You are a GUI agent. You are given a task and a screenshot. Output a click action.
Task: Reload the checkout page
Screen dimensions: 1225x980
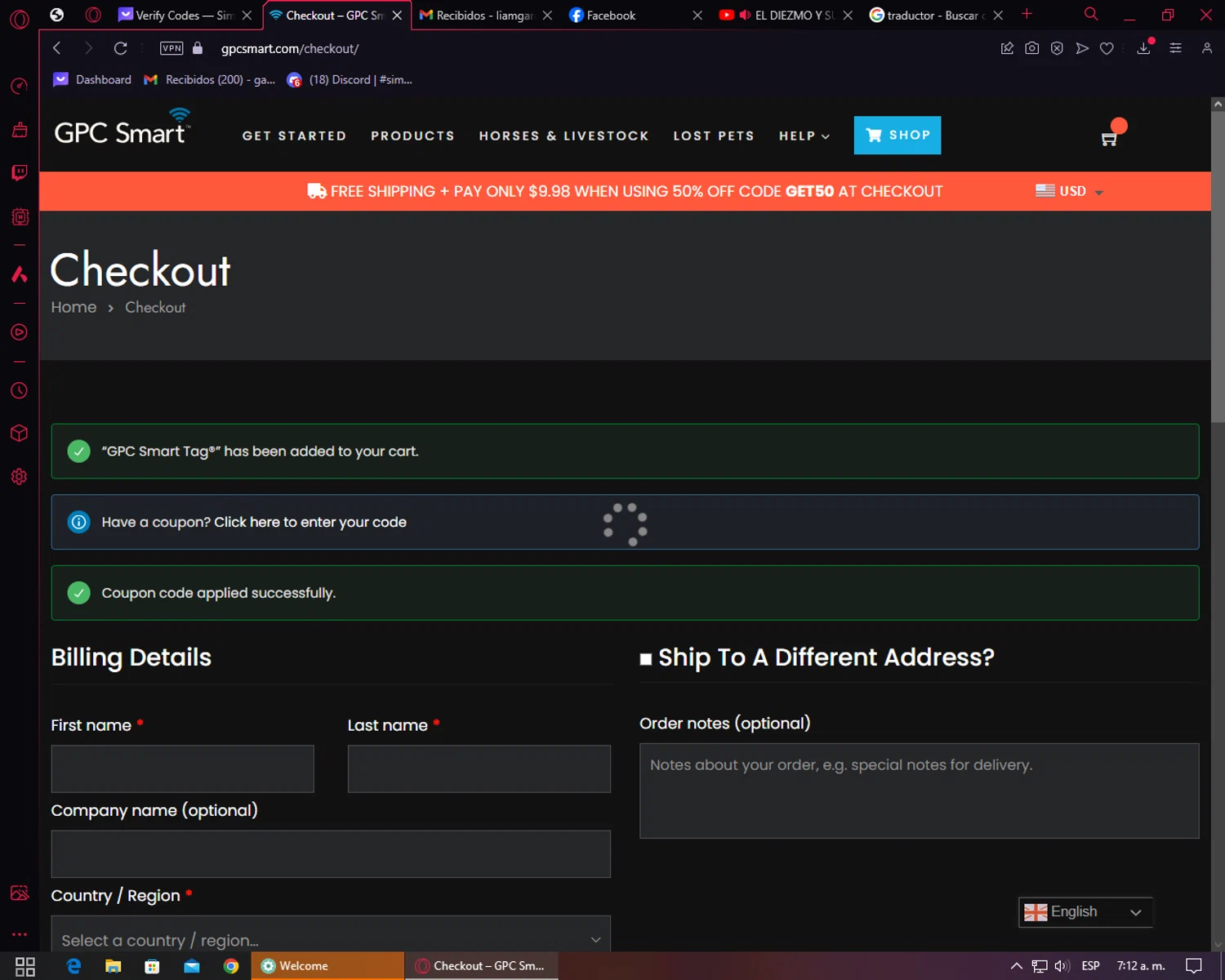121,48
